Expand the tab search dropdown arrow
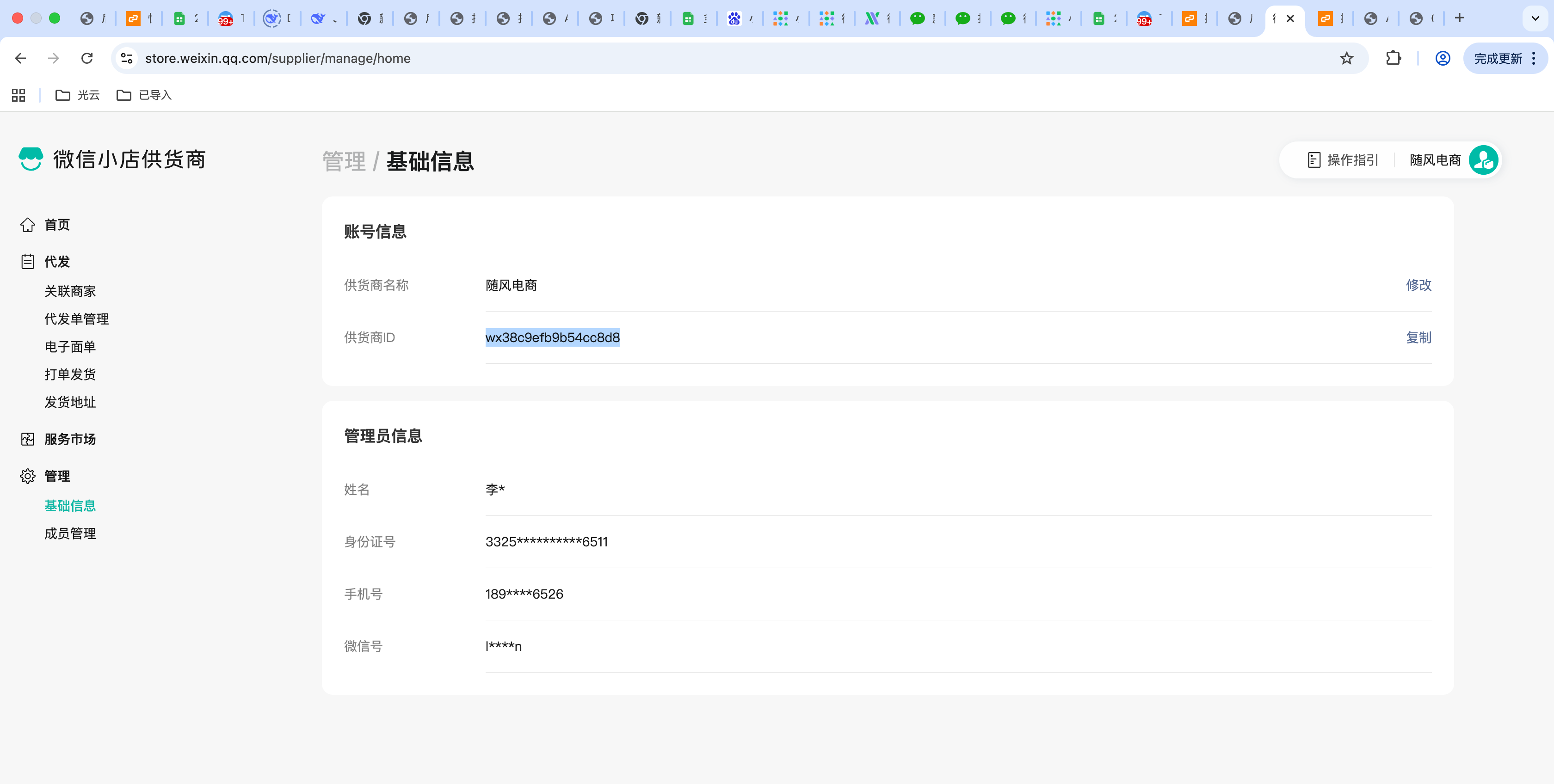The width and height of the screenshot is (1554, 784). 1535,18
